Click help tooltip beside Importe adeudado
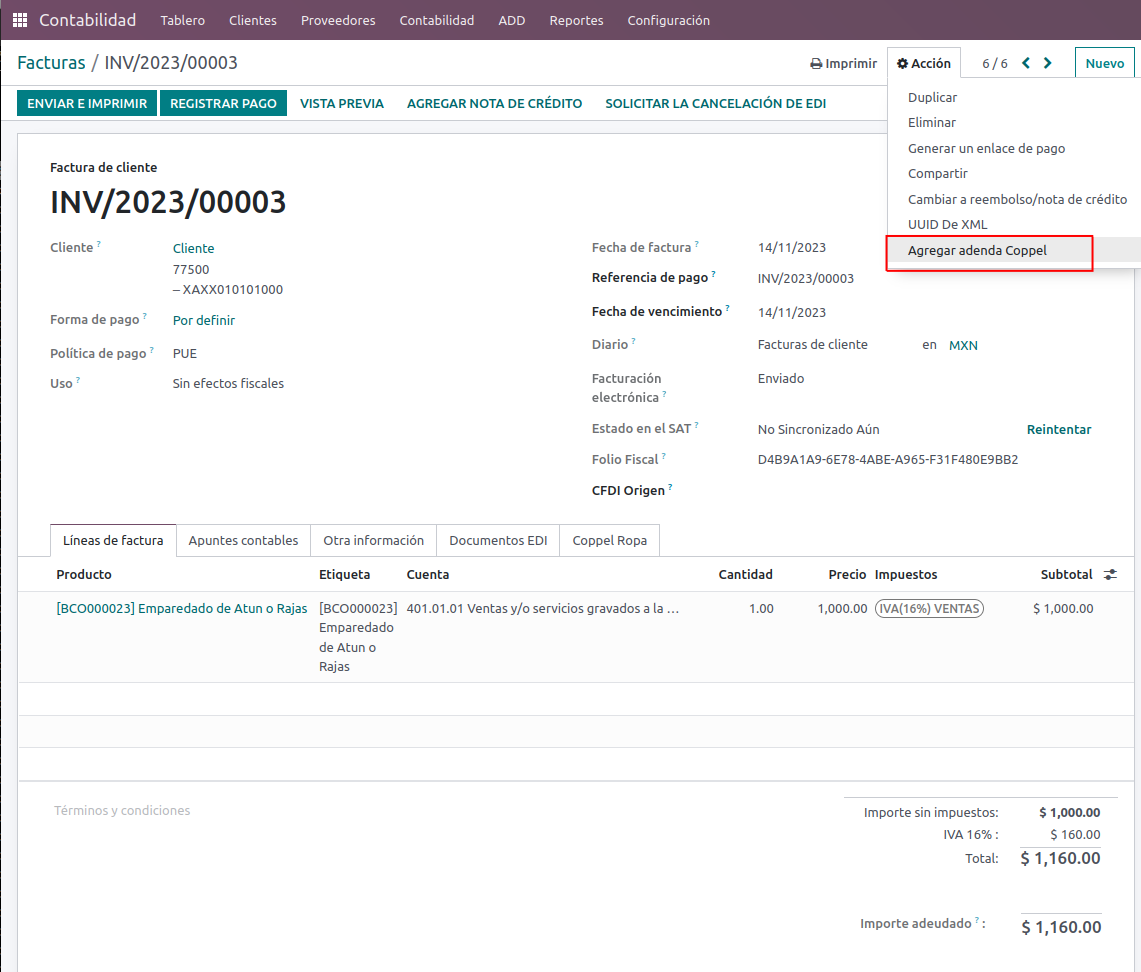The height and width of the screenshot is (972, 1141). [978, 921]
